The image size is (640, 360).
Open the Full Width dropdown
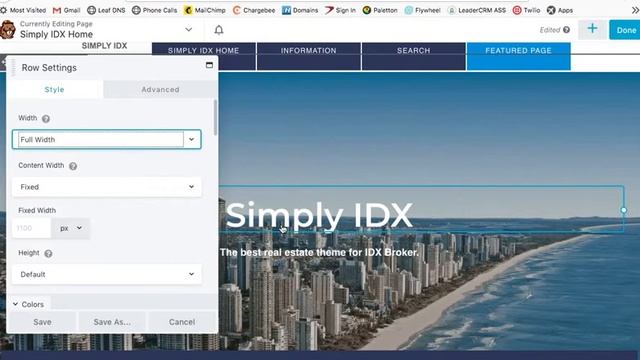point(107,140)
